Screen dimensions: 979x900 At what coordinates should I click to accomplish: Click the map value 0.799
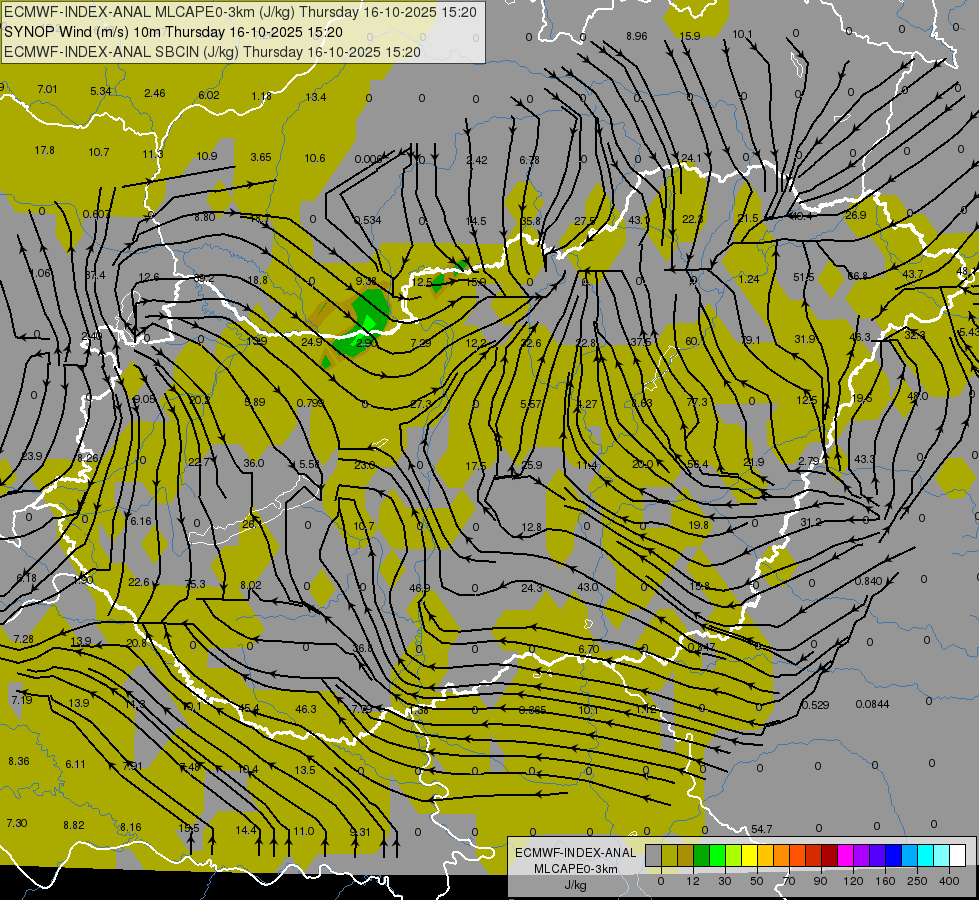coord(310,403)
